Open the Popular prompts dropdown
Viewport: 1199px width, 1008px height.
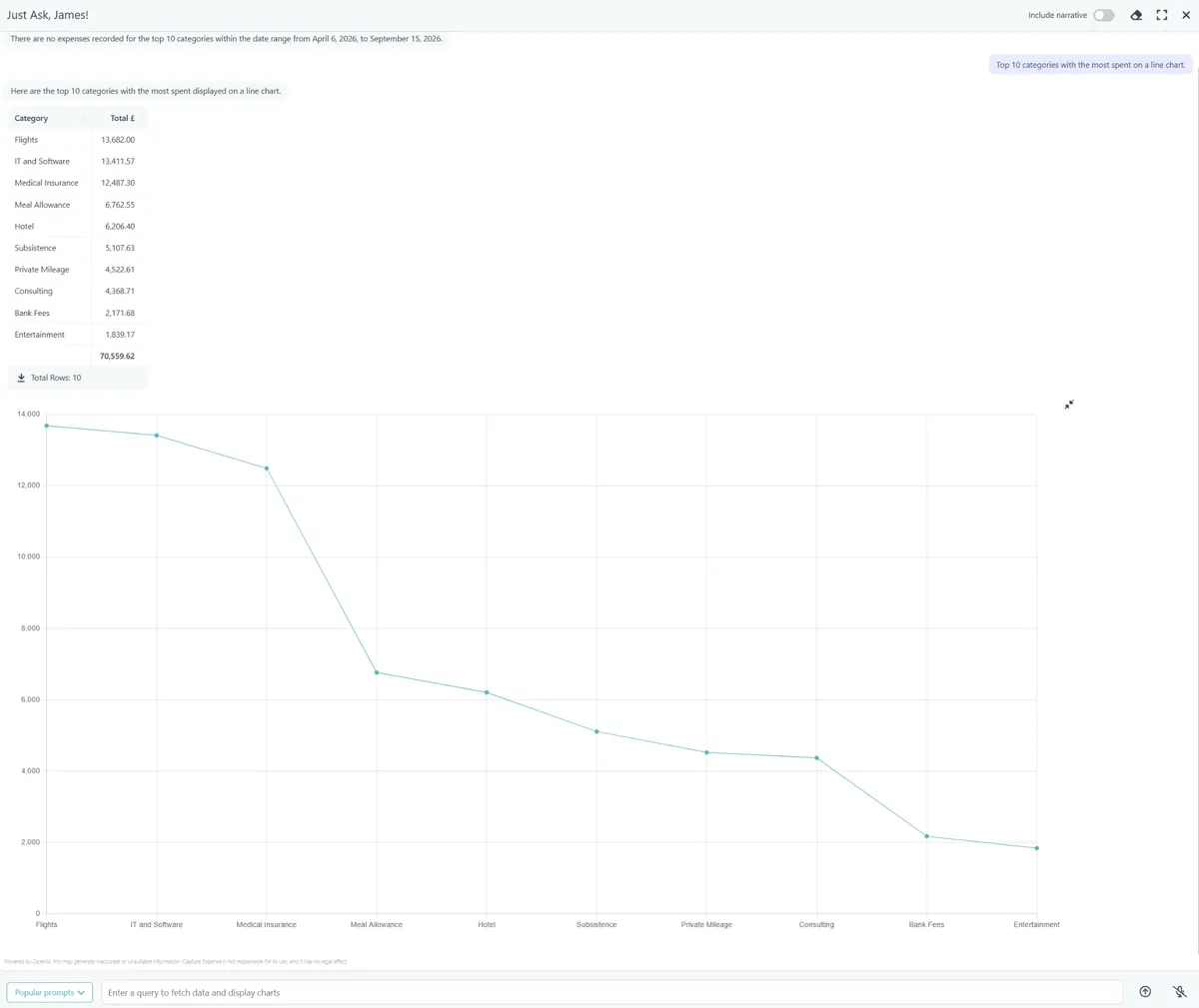(x=50, y=992)
